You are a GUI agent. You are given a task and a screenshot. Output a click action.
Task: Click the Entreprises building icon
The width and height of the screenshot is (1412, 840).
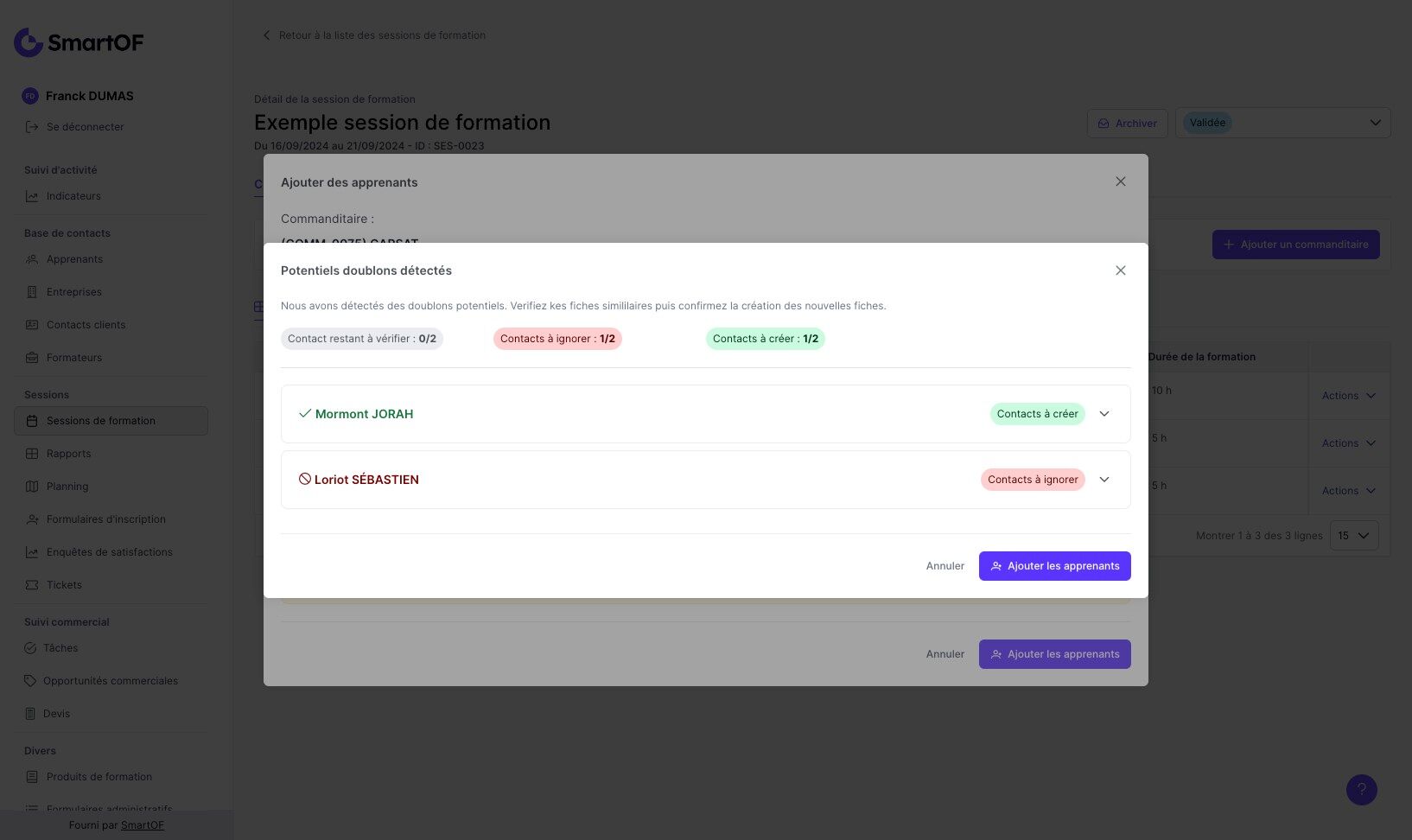(x=32, y=292)
